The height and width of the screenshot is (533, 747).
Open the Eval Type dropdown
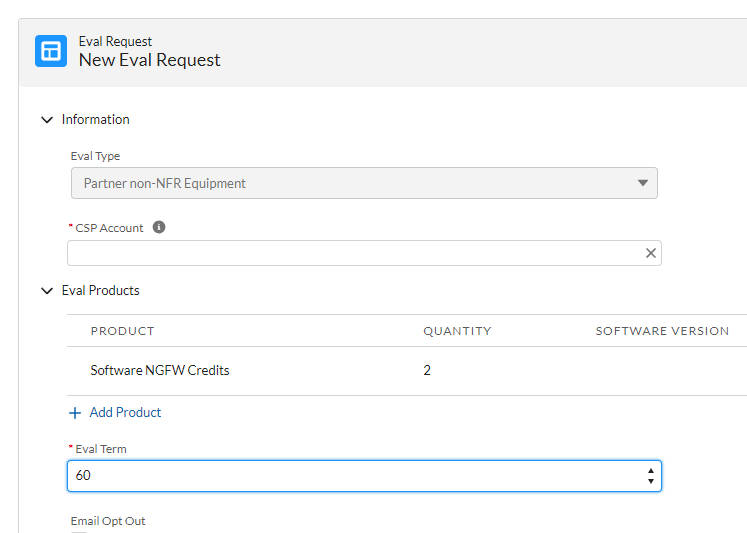[364, 183]
